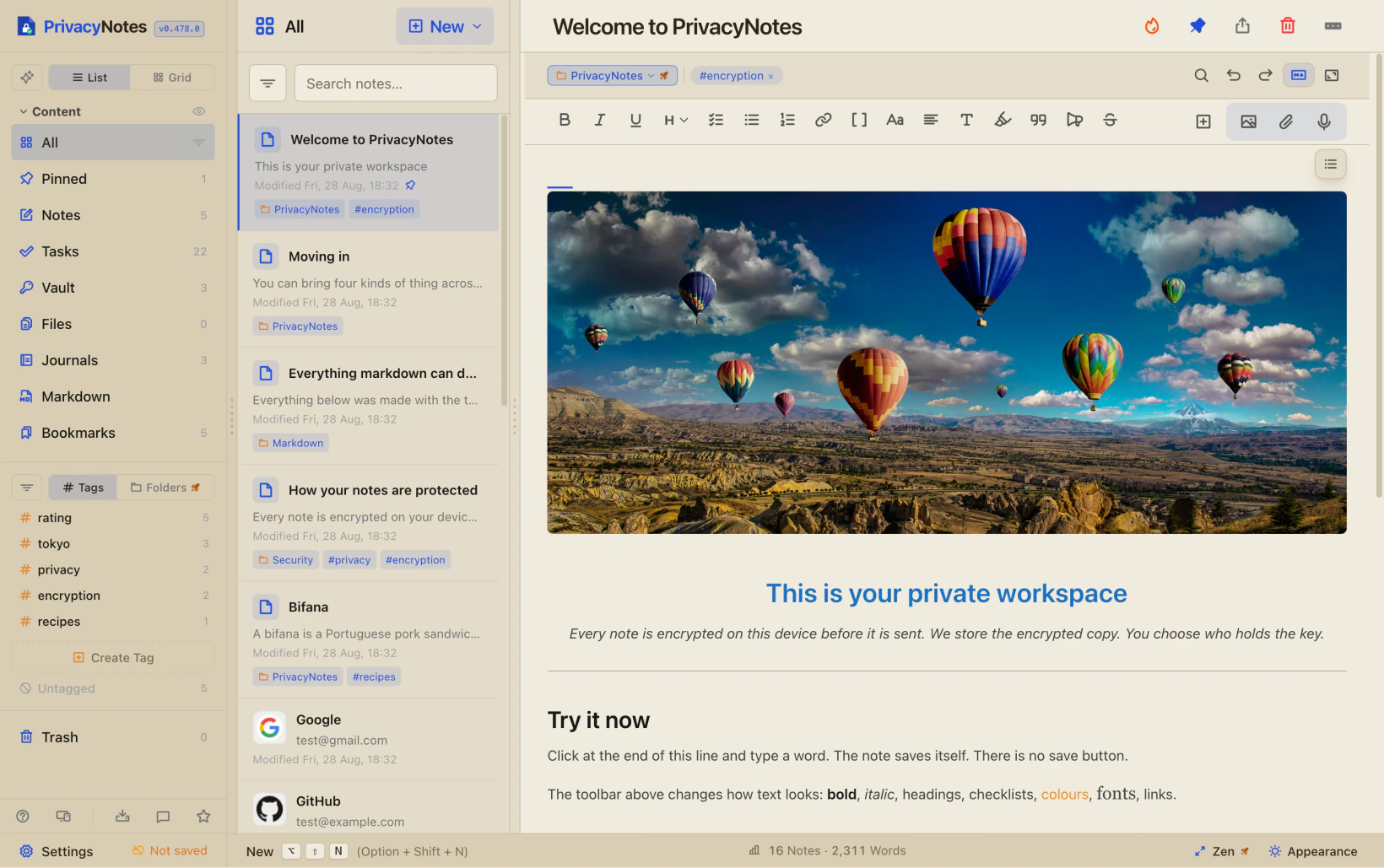
Task: Open the Vault section
Action: coord(113,288)
